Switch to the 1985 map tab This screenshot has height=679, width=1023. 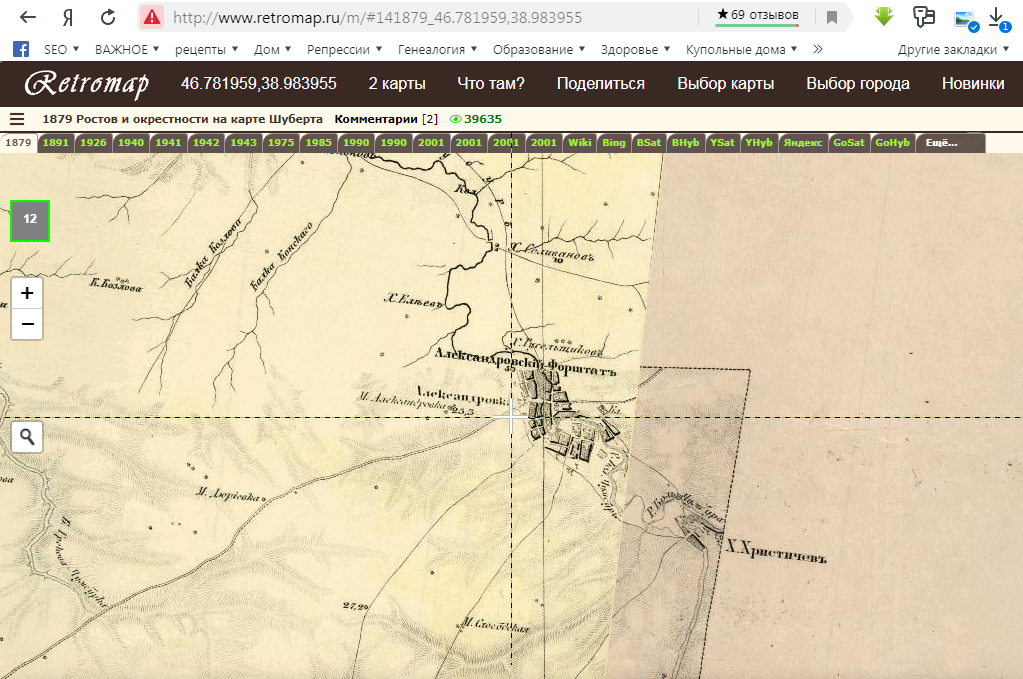tap(318, 143)
